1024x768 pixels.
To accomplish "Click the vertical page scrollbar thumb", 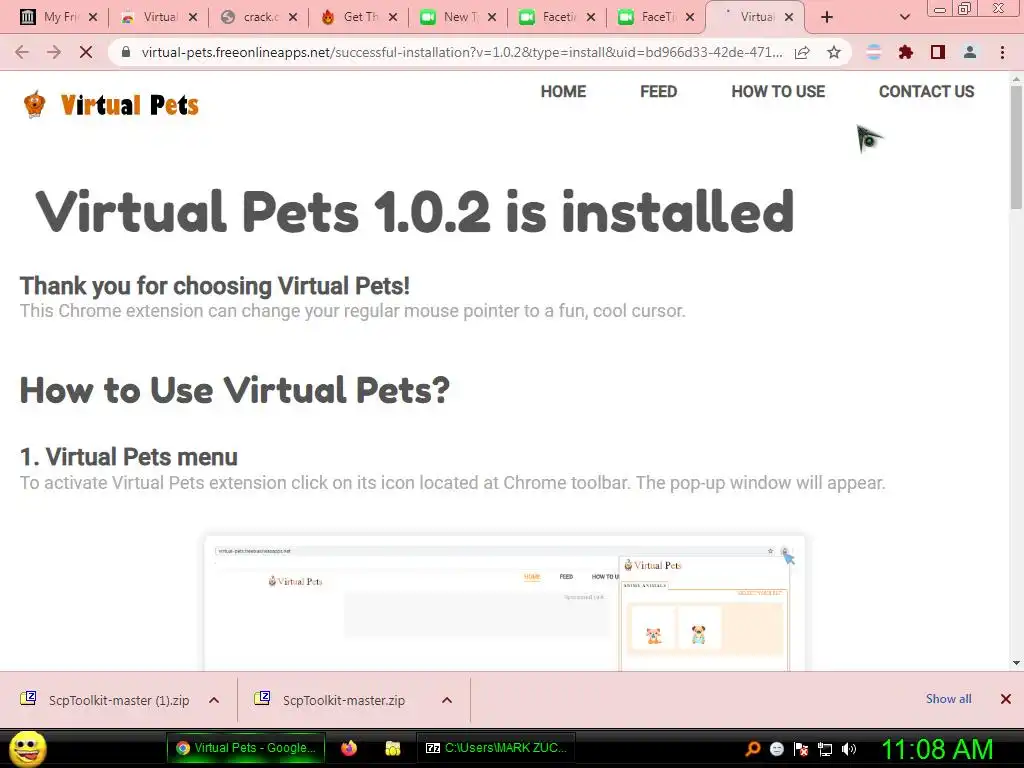I will click(x=1016, y=147).
